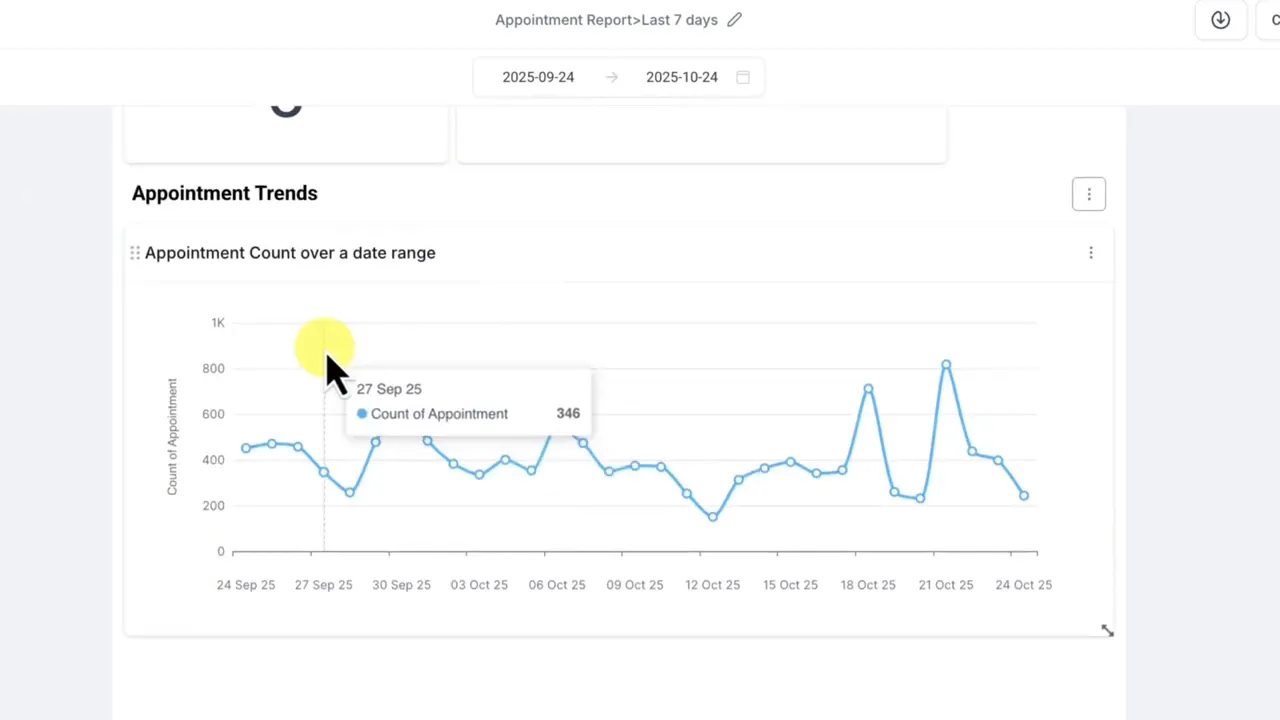
Task: Click the tooltip value '346'
Action: tap(568, 414)
